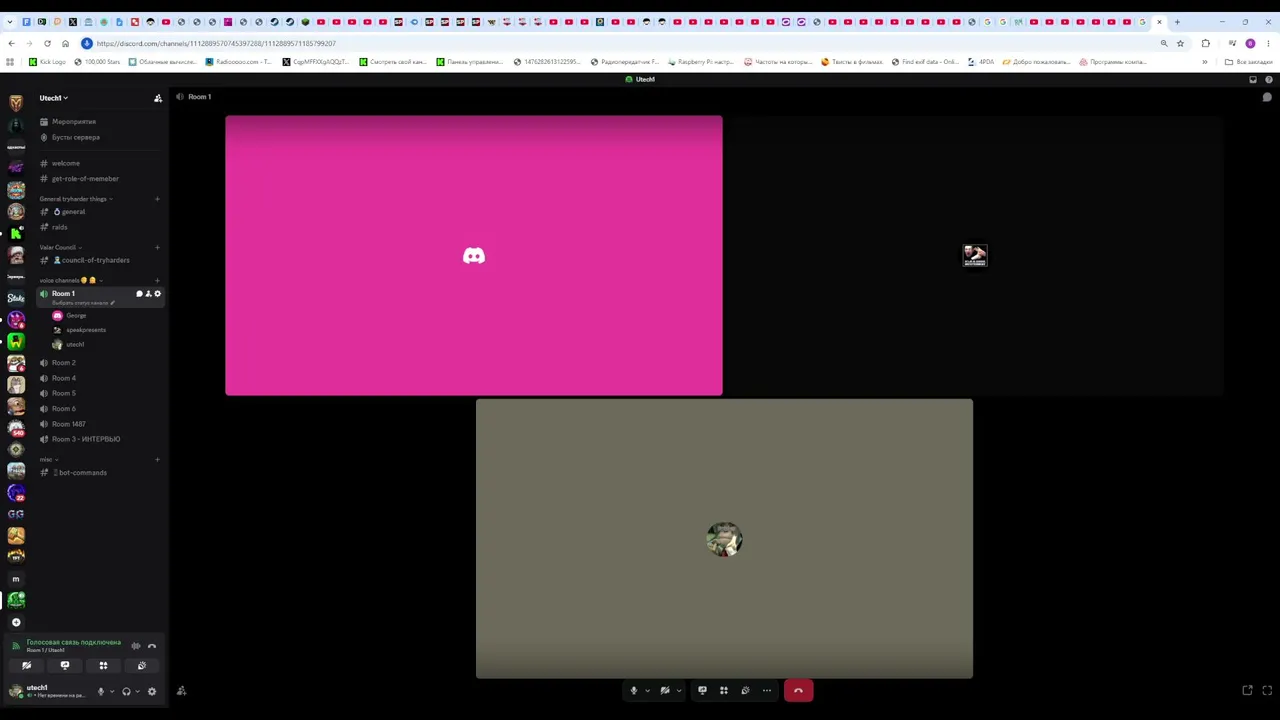Join the Room 5 voice channel

[63, 393]
